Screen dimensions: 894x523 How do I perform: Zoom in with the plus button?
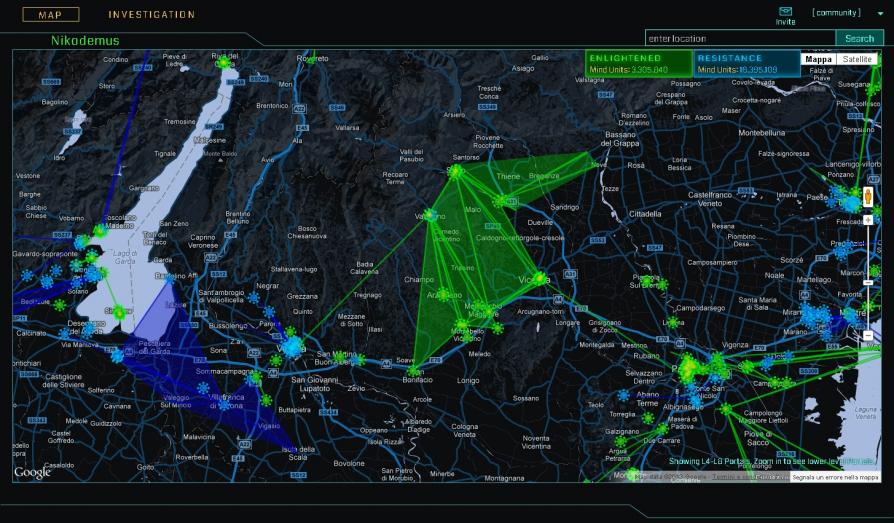pyautogui.click(x=868, y=219)
